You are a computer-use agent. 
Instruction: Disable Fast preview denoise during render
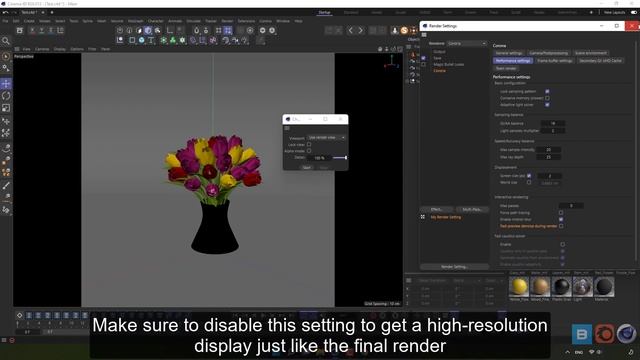pos(561,226)
